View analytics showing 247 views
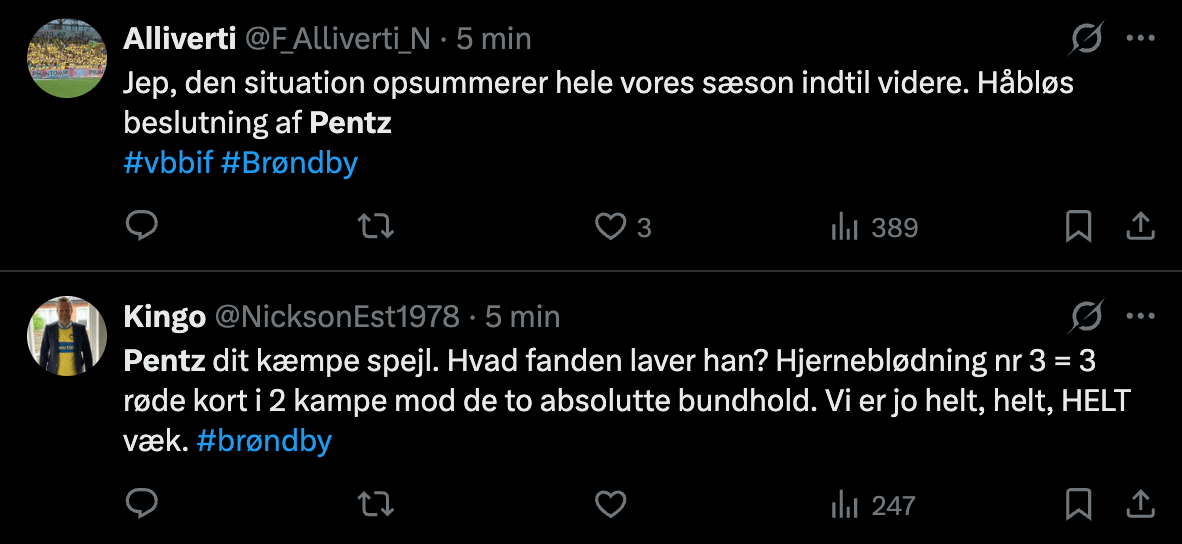Image resolution: width=1182 pixels, height=544 pixels. pos(874,505)
